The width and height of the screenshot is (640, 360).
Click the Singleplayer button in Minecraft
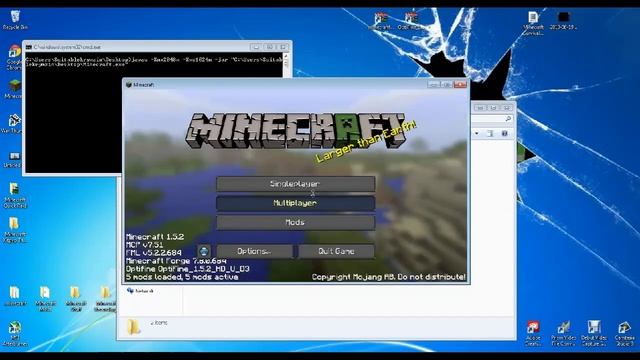pyautogui.click(x=296, y=184)
